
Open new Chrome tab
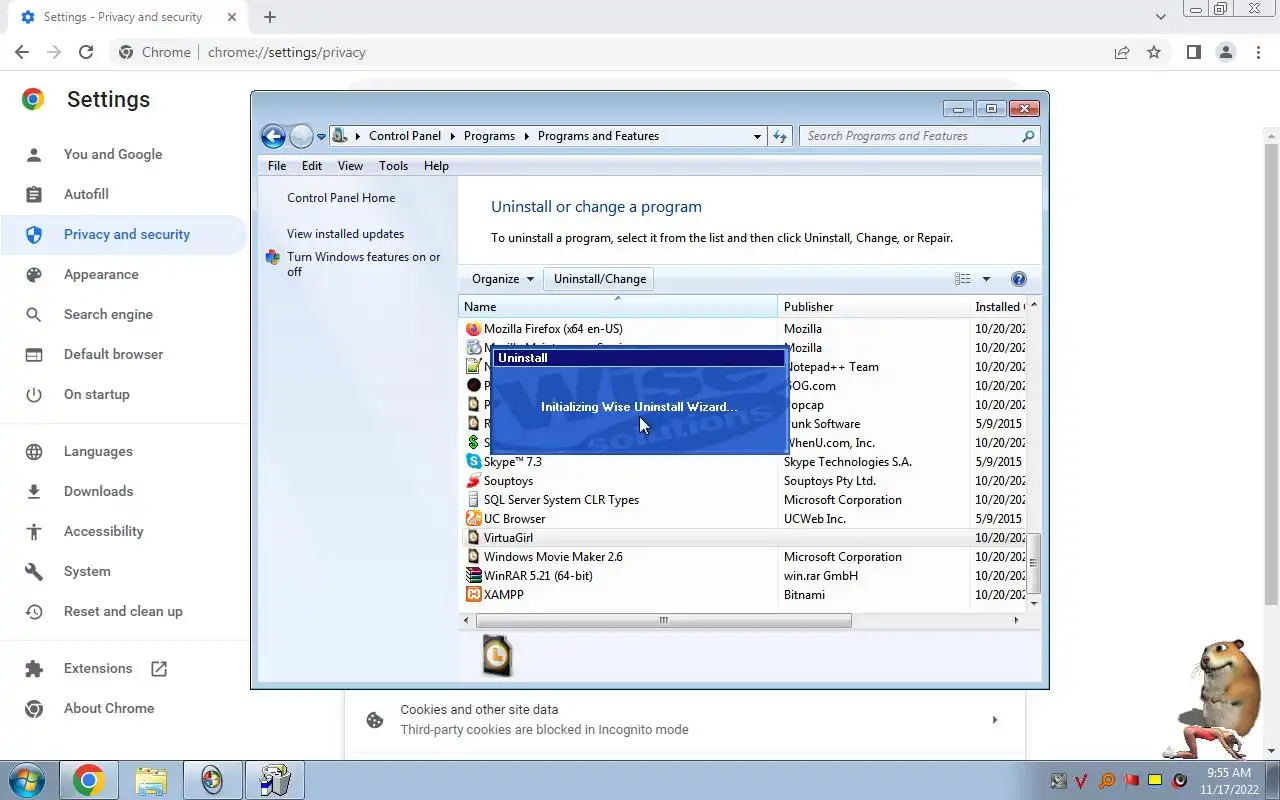(x=270, y=17)
